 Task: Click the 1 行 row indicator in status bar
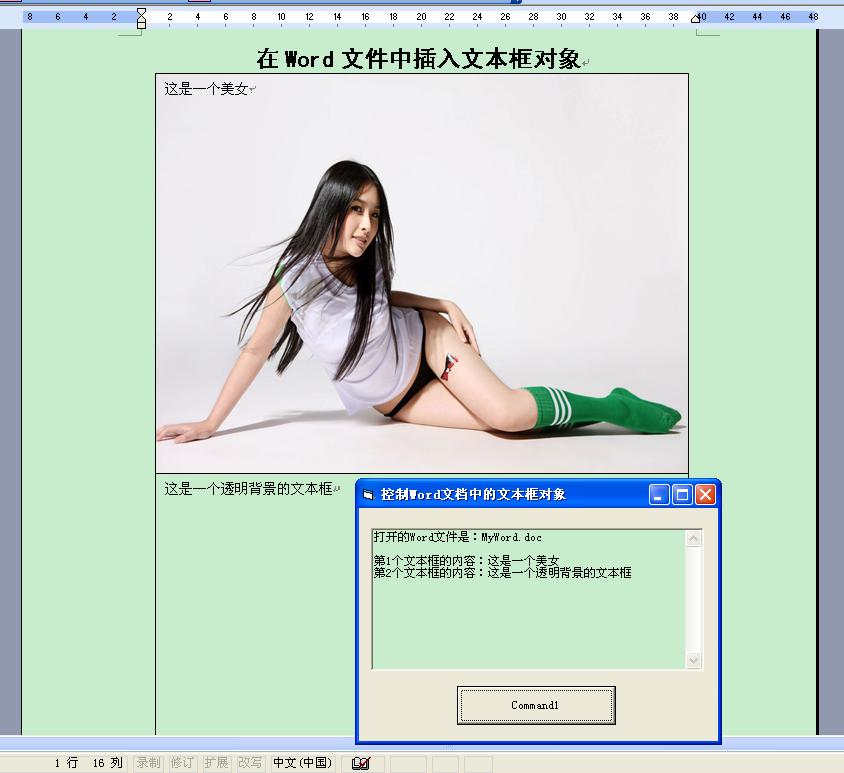[66, 763]
